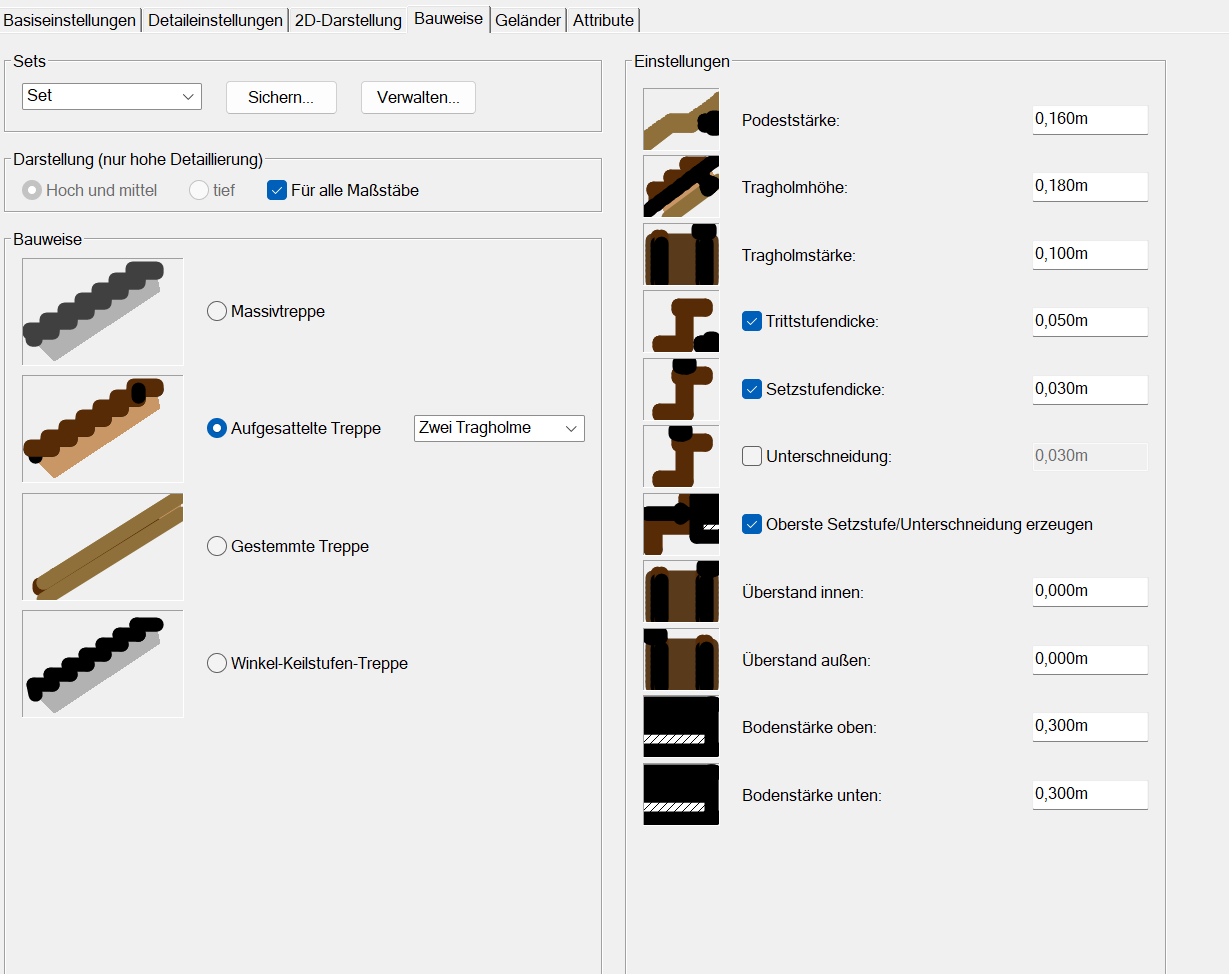This screenshot has width=1229, height=974.
Task: Click the Podeststärke illustration icon
Action: tap(681, 120)
